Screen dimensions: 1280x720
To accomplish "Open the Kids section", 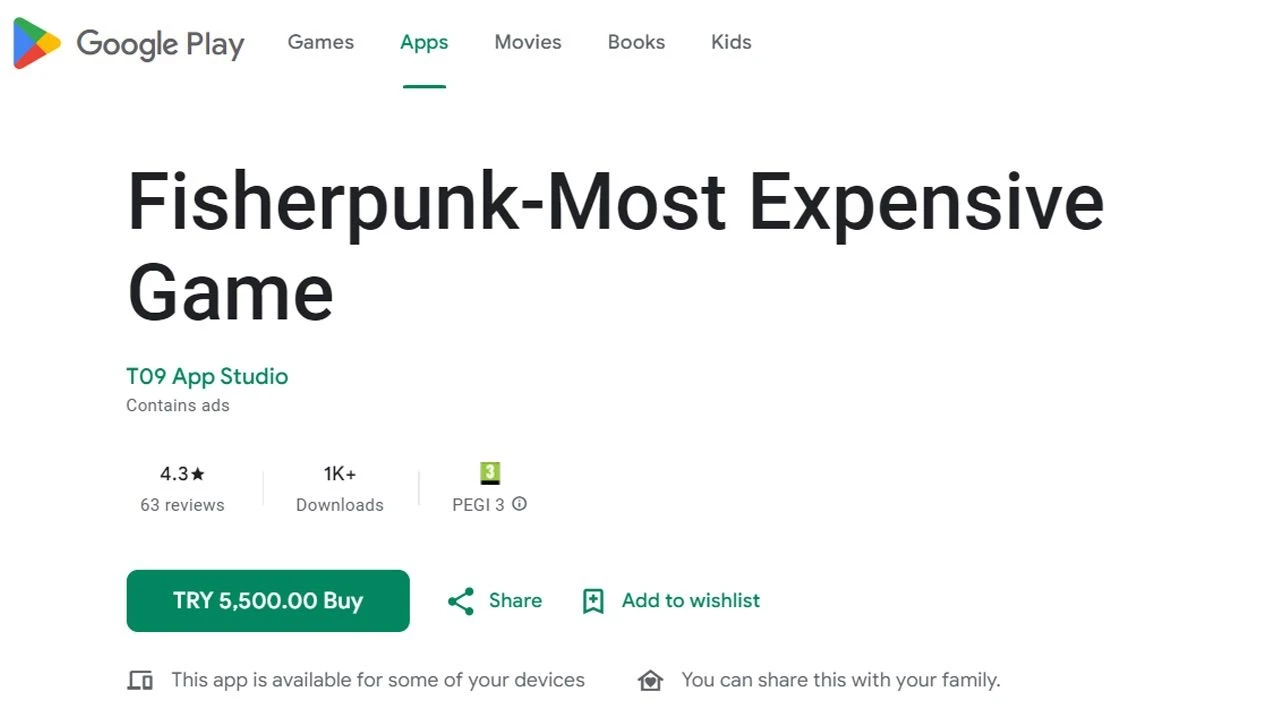I will click(x=731, y=42).
